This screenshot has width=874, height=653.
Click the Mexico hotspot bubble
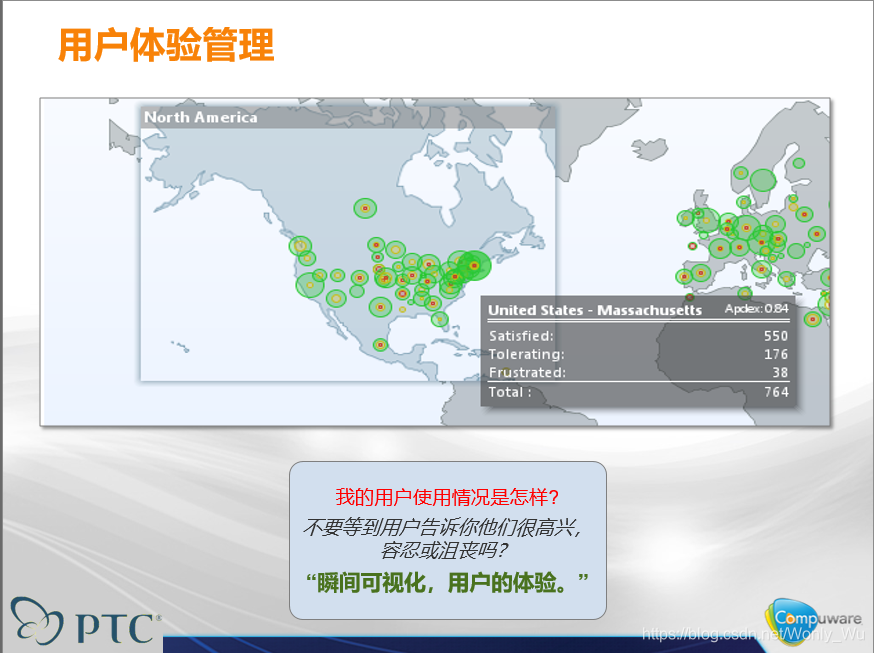click(x=380, y=345)
